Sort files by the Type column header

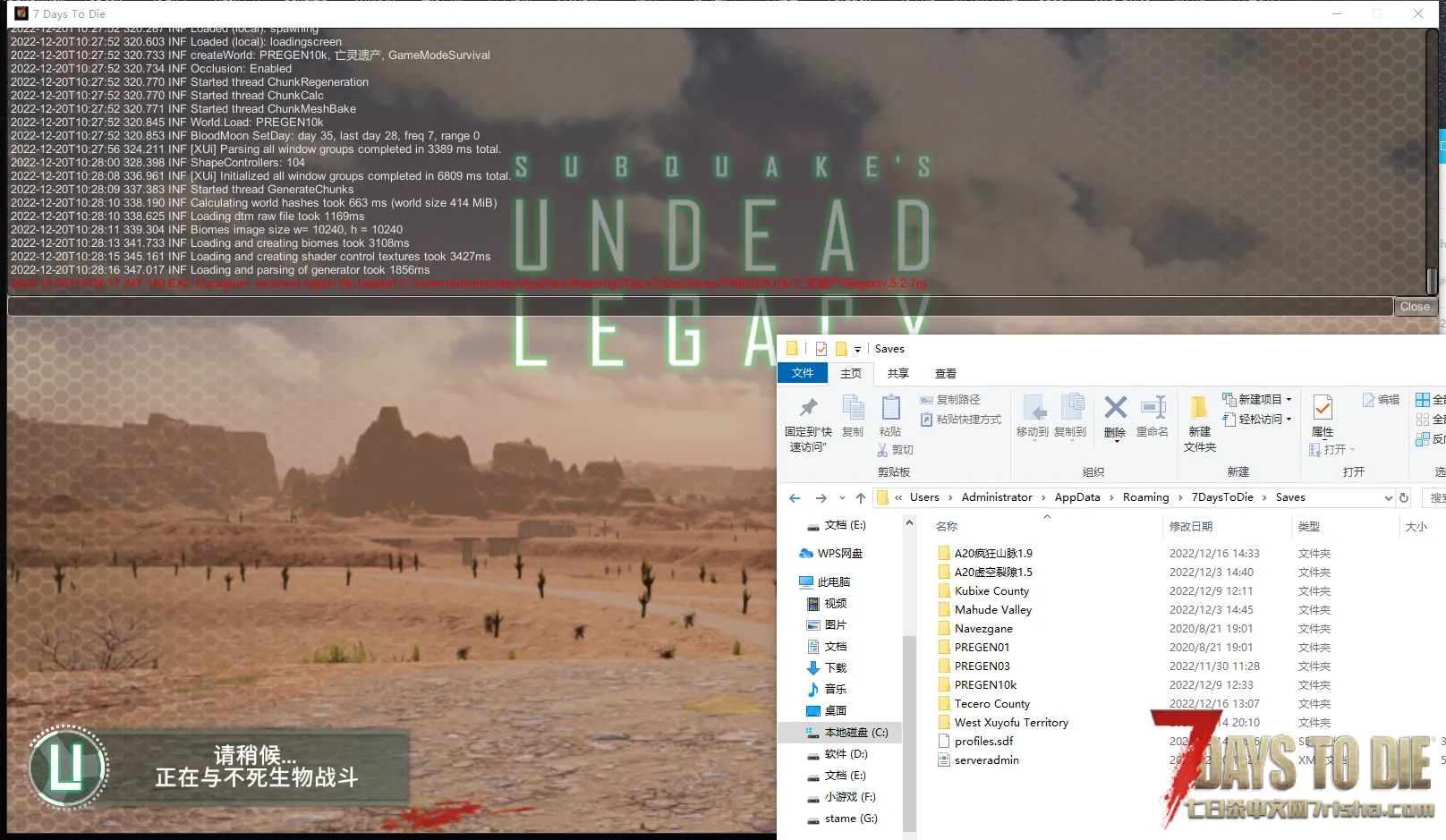tap(1309, 527)
